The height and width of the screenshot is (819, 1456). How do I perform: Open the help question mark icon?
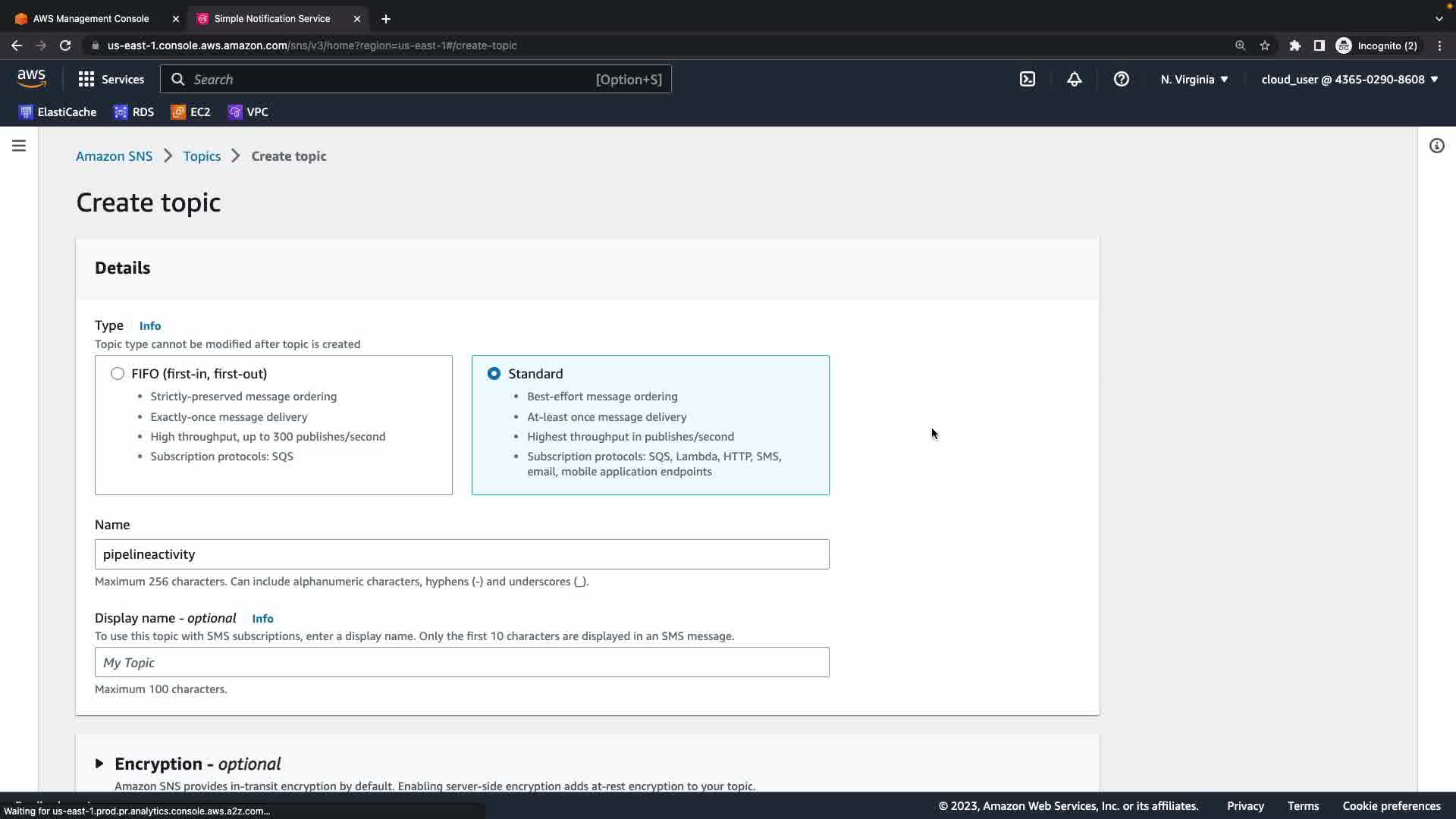1122,79
